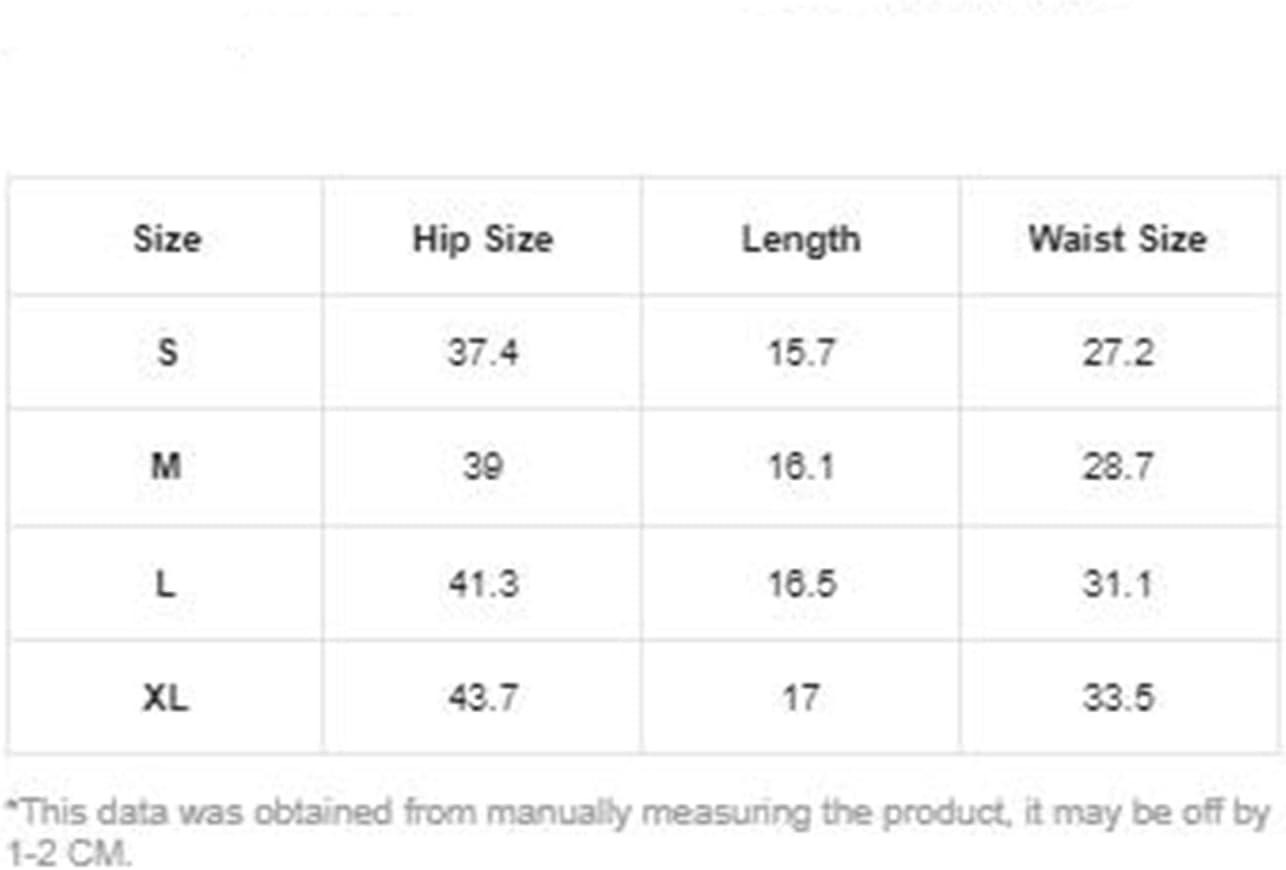Select the M size row label
The image size is (1286, 870).
(x=166, y=466)
